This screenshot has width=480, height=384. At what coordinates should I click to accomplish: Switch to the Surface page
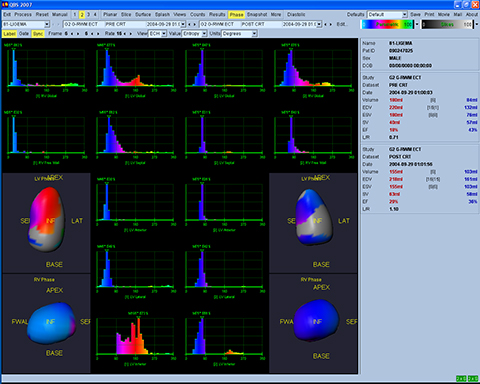point(143,15)
